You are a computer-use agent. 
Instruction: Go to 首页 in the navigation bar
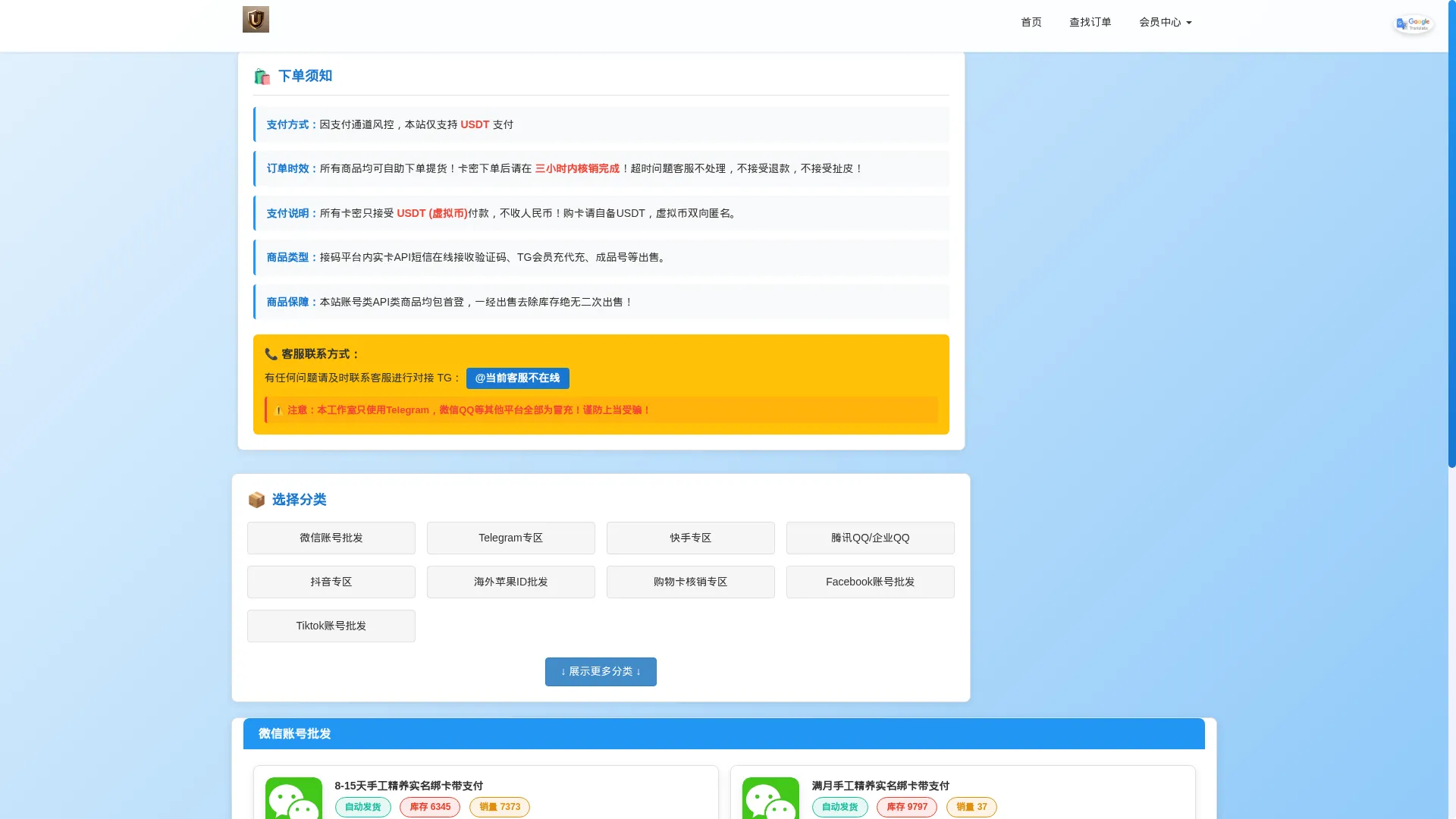click(1031, 23)
